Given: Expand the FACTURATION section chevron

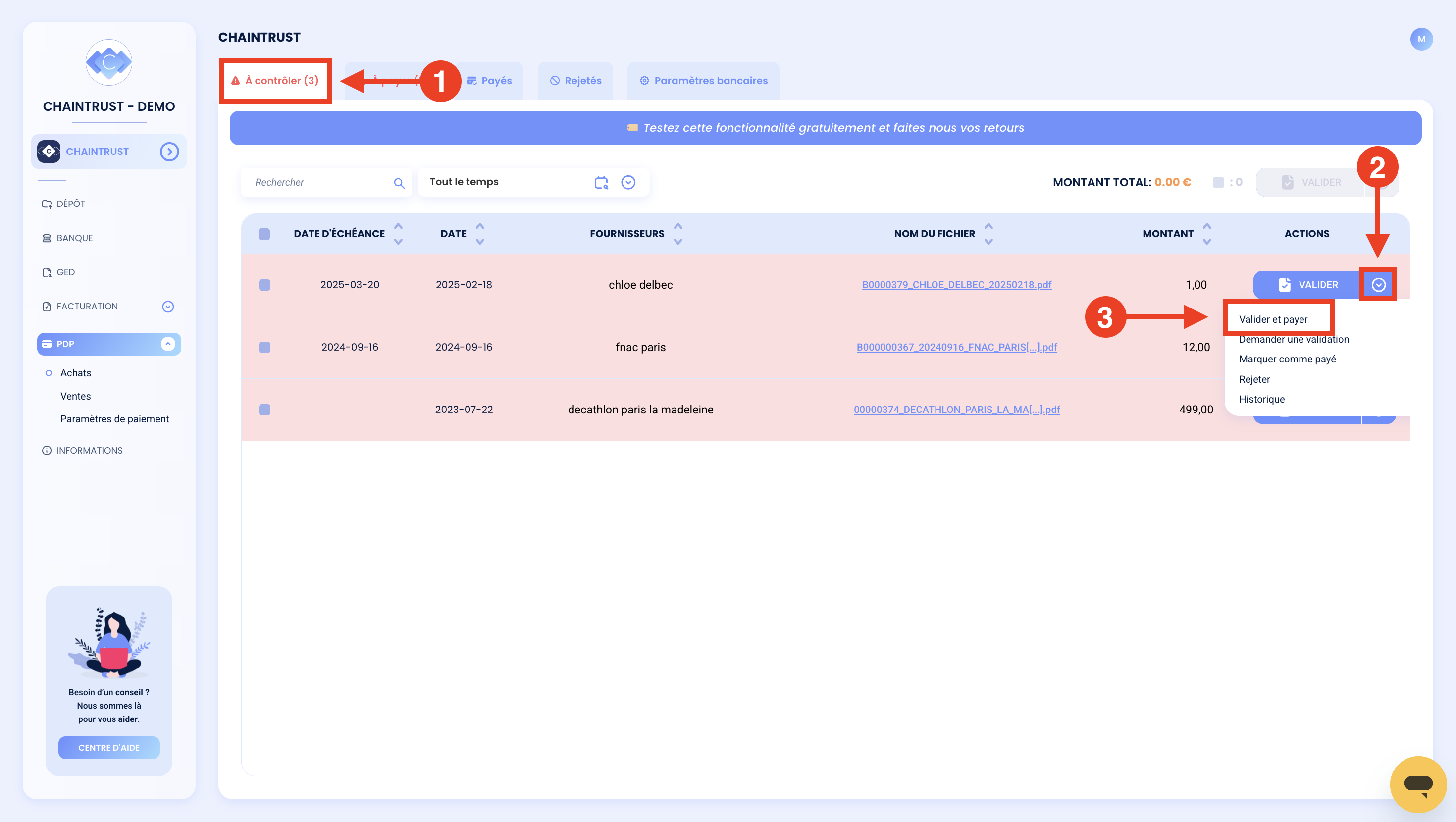Looking at the screenshot, I should [168, 307].
